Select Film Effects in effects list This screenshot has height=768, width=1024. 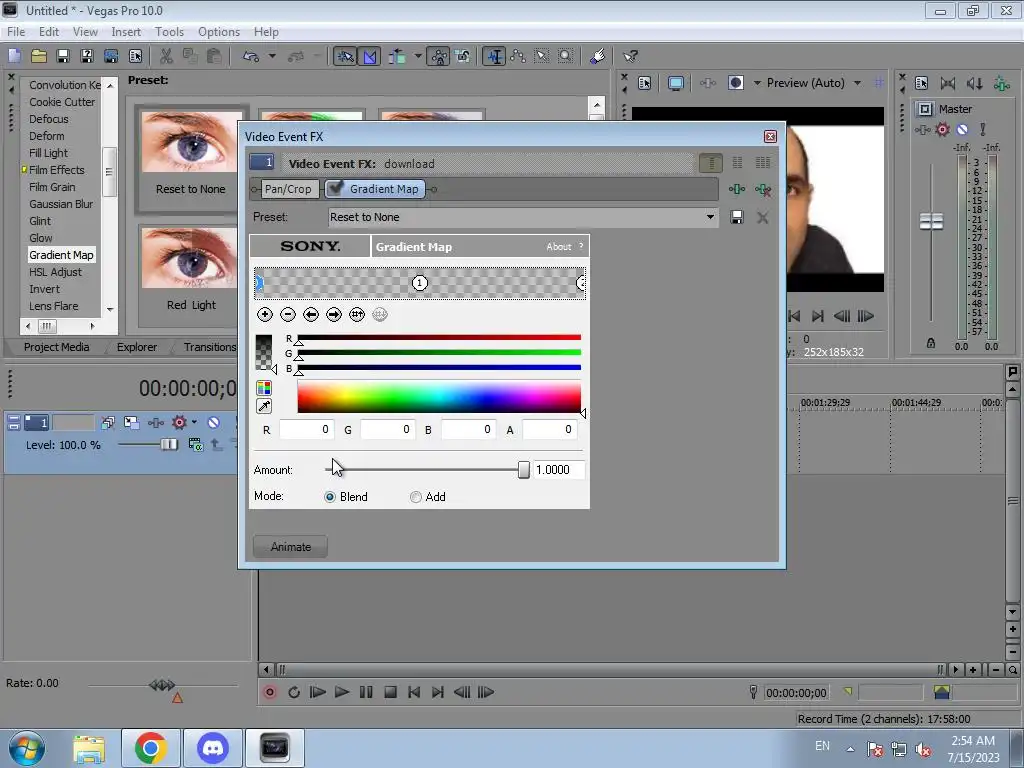57,170
